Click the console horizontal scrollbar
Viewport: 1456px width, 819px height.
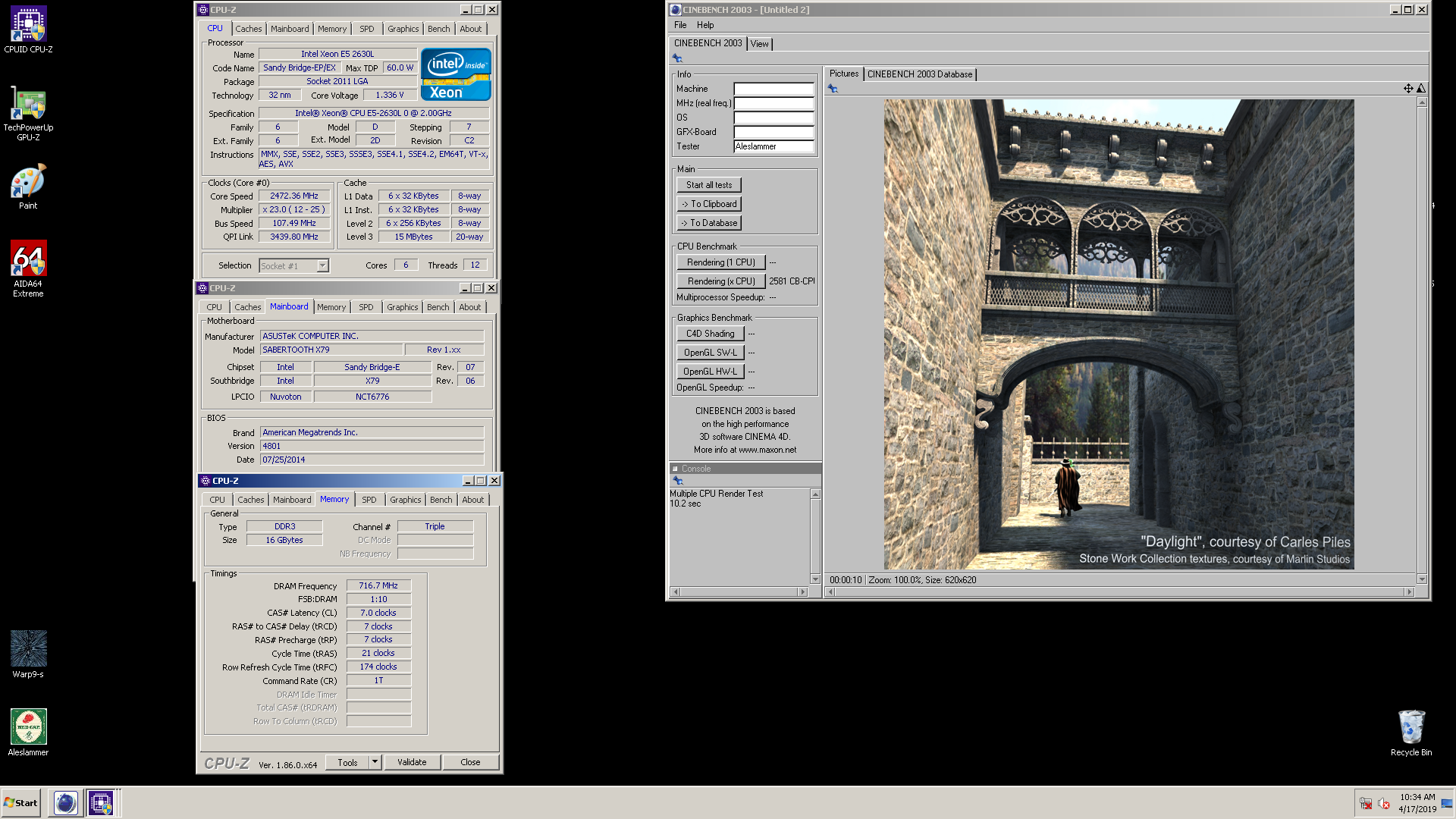(x=739, y=592)
